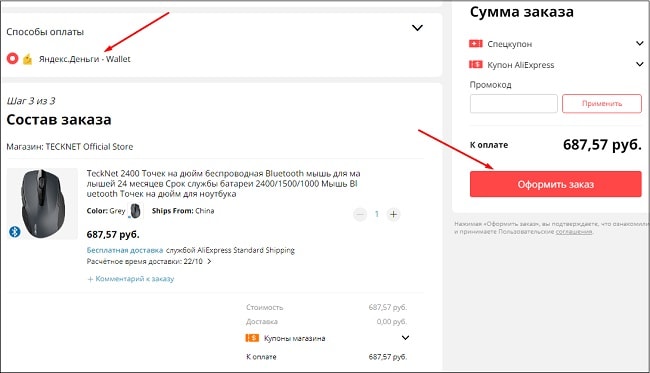Expand the Купон AliExpress dropdown
The height and width of the screenshot is (373, 650).
pos(640,64)
